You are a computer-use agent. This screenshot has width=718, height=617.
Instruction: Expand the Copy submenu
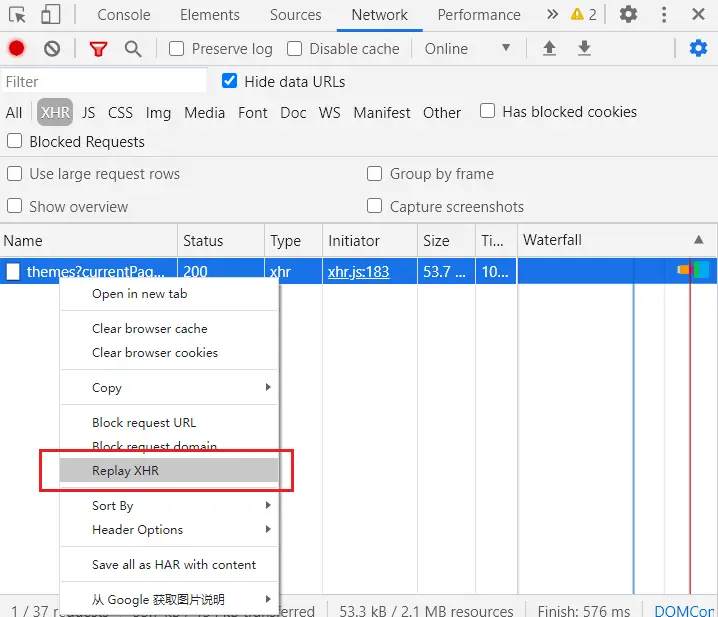pos(169,388)
